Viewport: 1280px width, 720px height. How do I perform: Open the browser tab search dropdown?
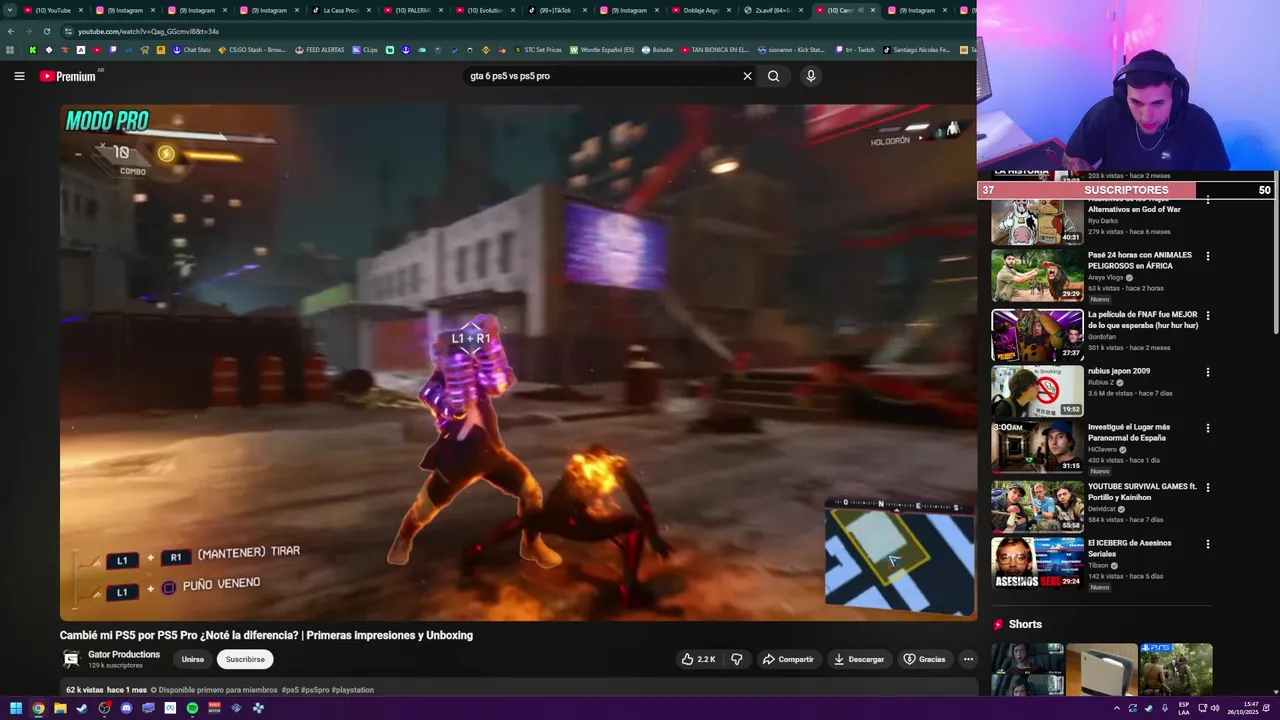coord(9,10)
